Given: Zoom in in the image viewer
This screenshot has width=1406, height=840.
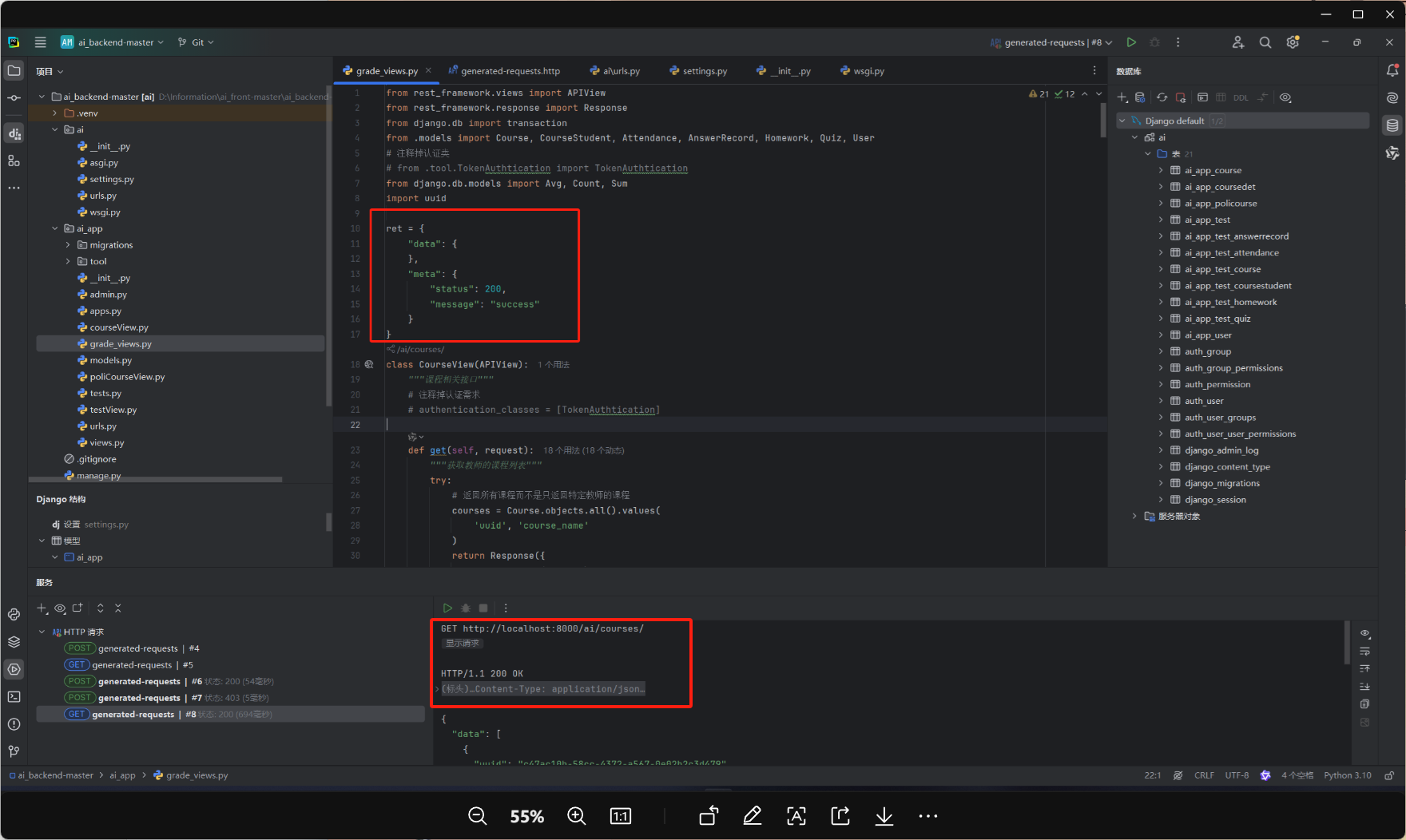Looking at the screenshot, I should 576,816.
